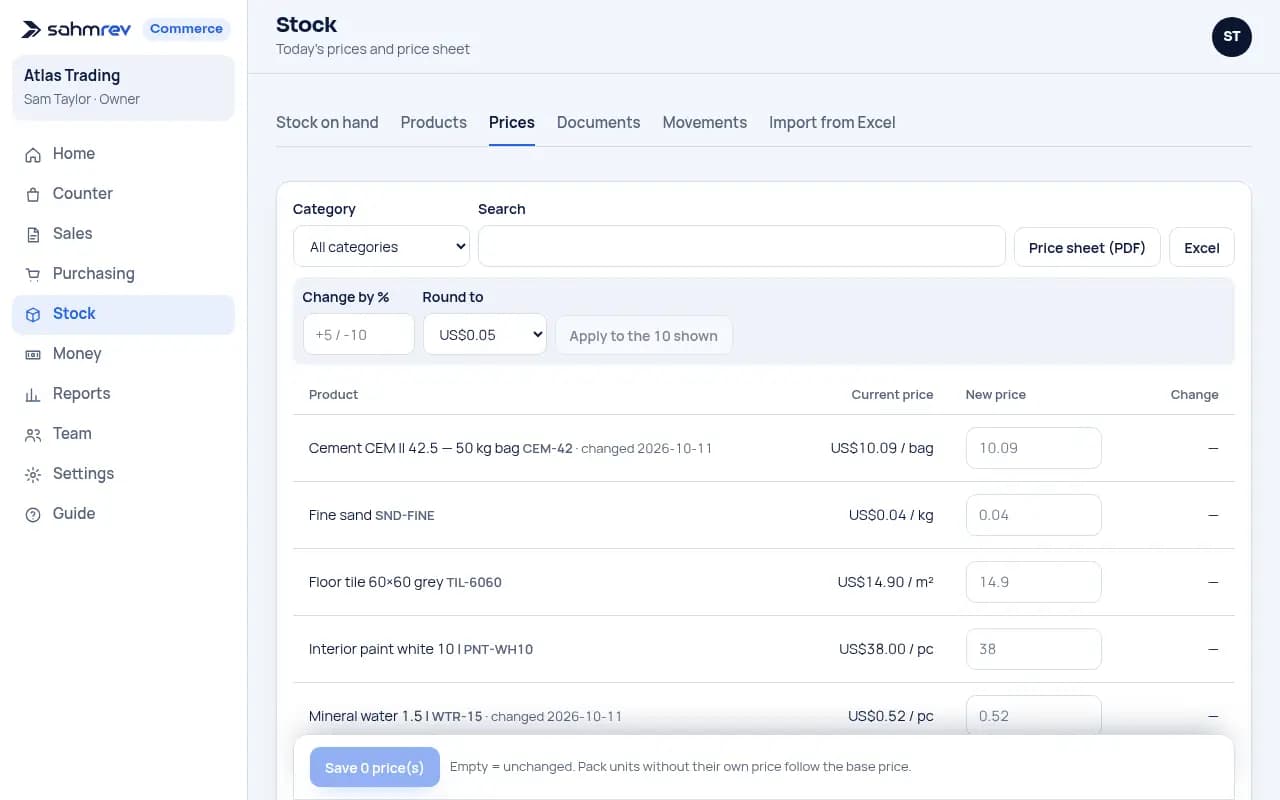1280x800 pixels.
Task: Click the Sales document icon
Action: click(x=33, y=234)
